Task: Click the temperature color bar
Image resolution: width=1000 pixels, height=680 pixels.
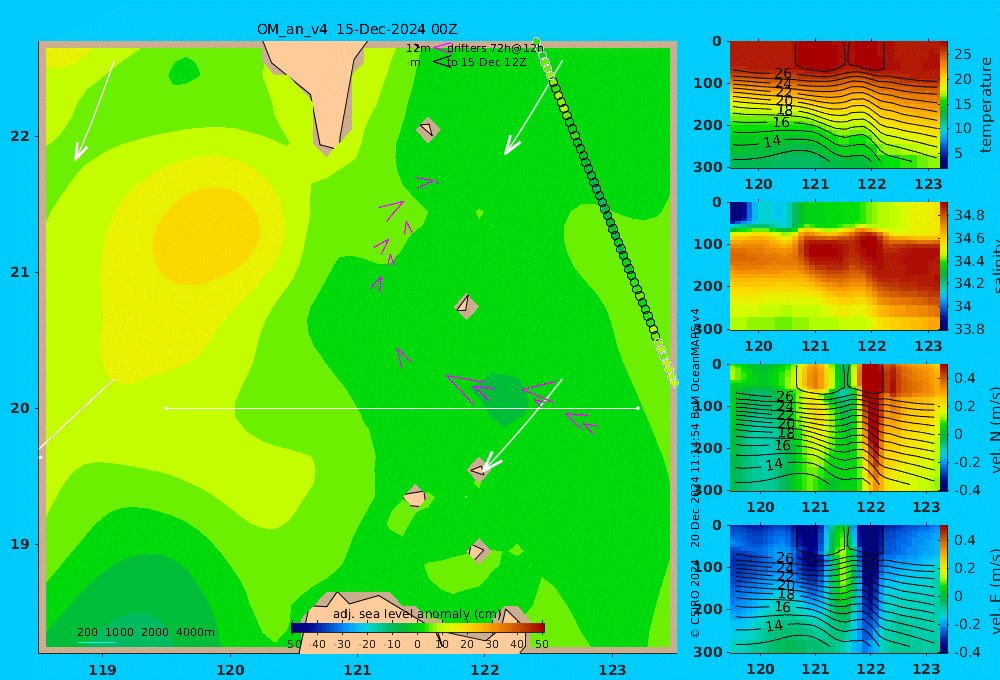Action: tap(944, 105)
